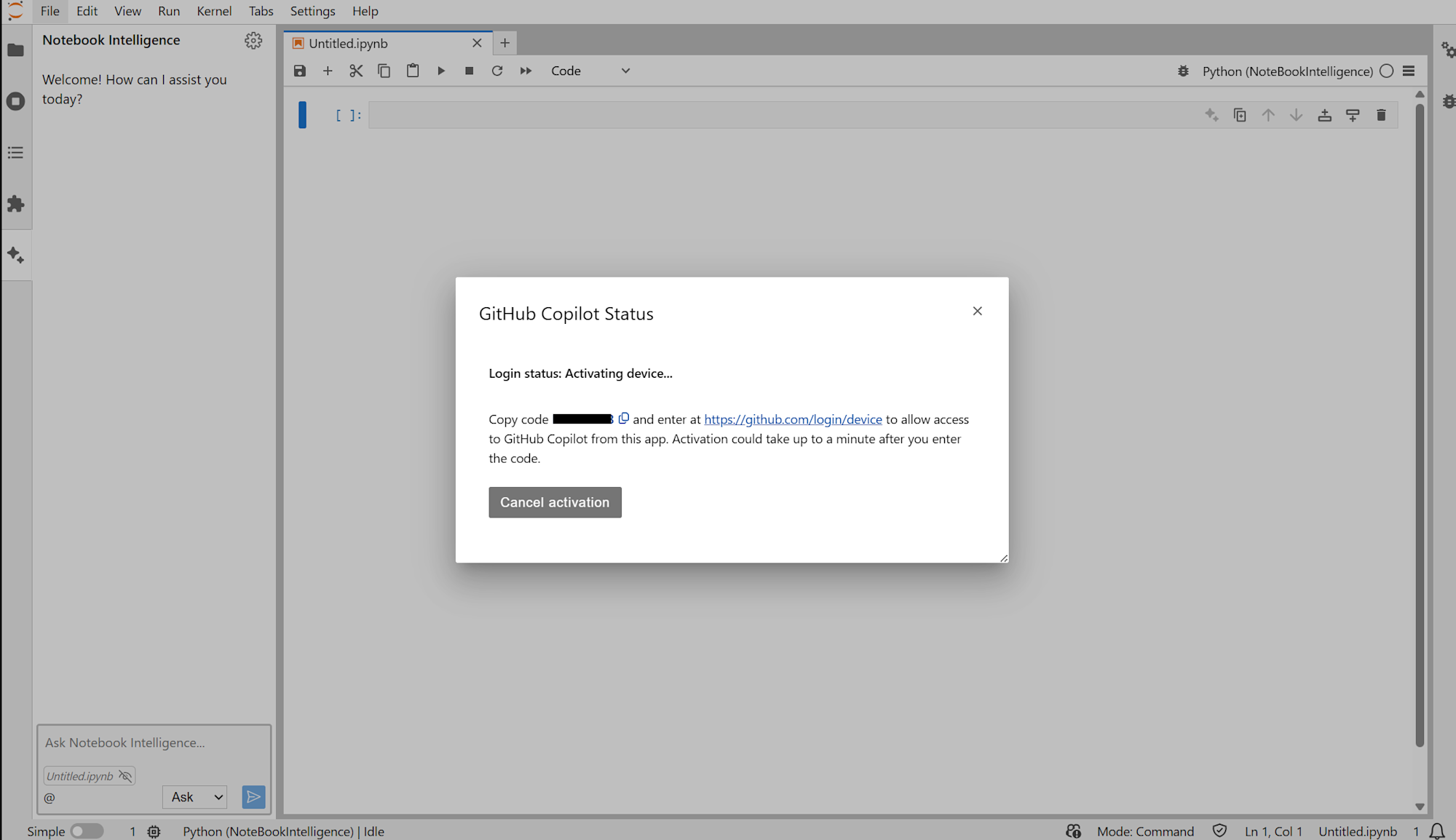The width and height of the screenshot is (1456, 840).
Task: Open the Settings menu
Action: tap(312, 11)
